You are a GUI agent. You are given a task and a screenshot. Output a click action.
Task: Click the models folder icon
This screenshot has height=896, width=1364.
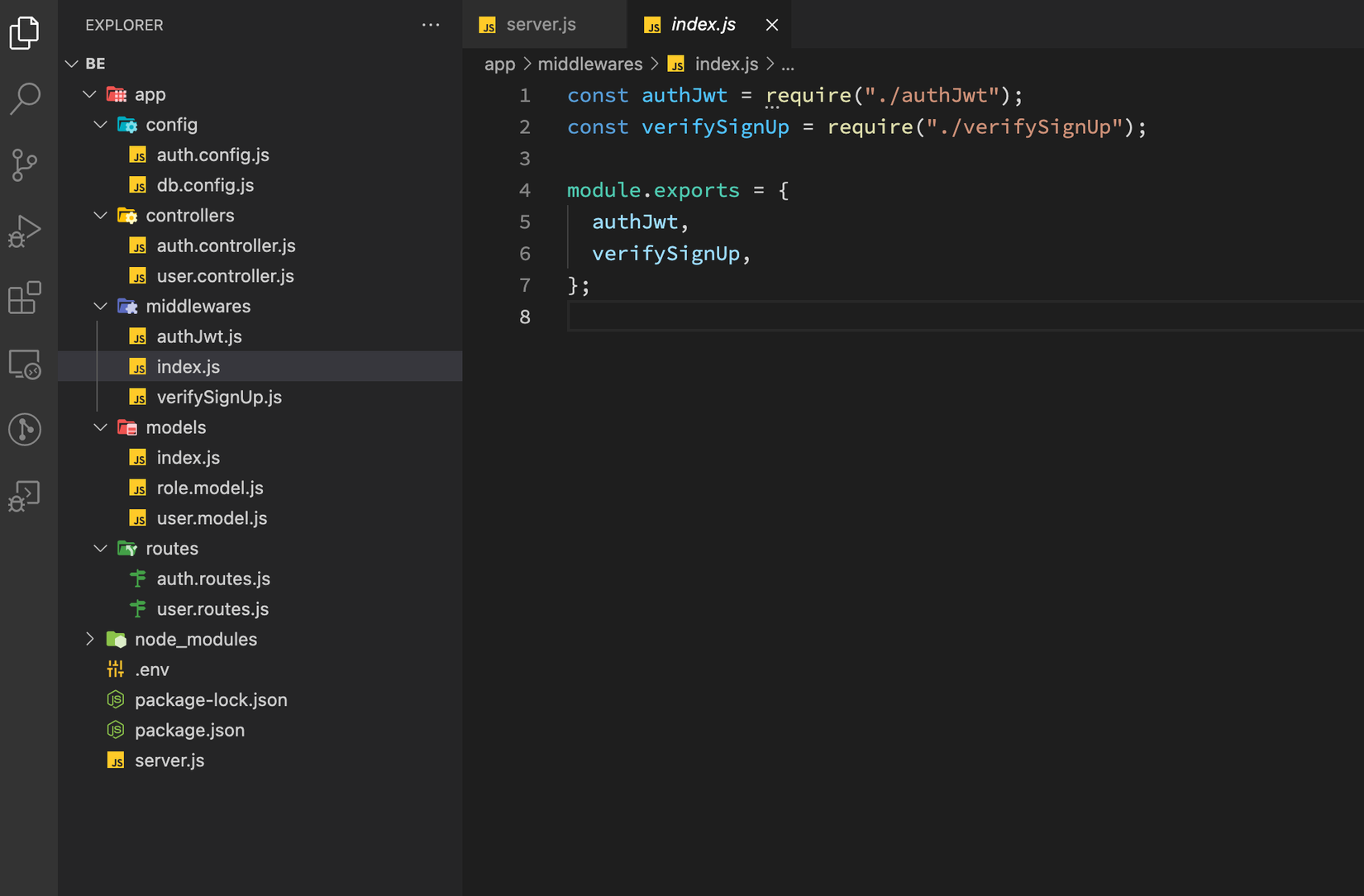[x=127, y=427]
